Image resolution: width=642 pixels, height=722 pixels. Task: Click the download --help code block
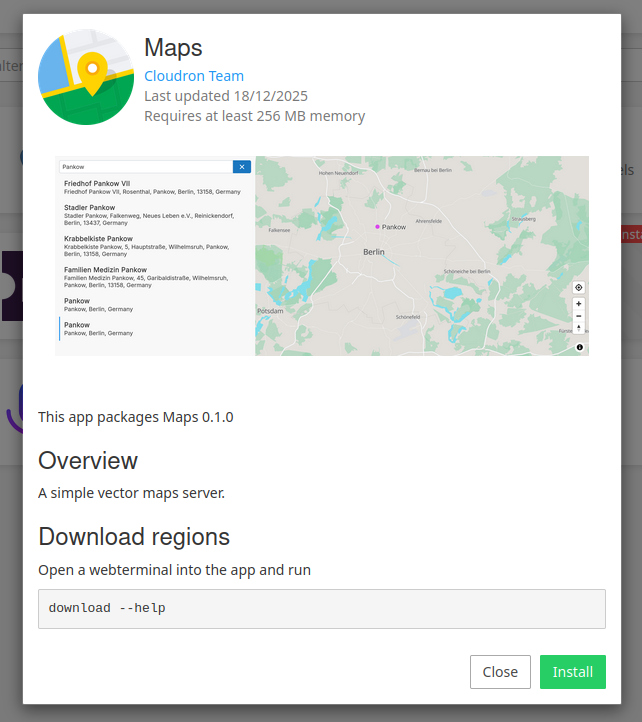click(321, 608)
